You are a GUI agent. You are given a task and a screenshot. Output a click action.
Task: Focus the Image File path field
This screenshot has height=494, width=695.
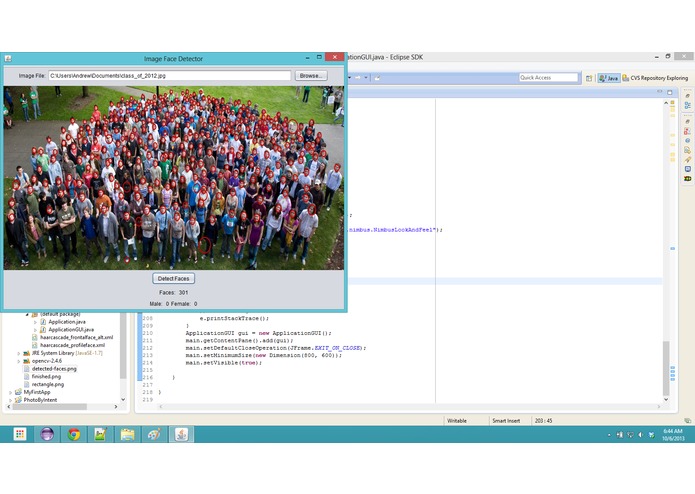[x=169, y=76]
